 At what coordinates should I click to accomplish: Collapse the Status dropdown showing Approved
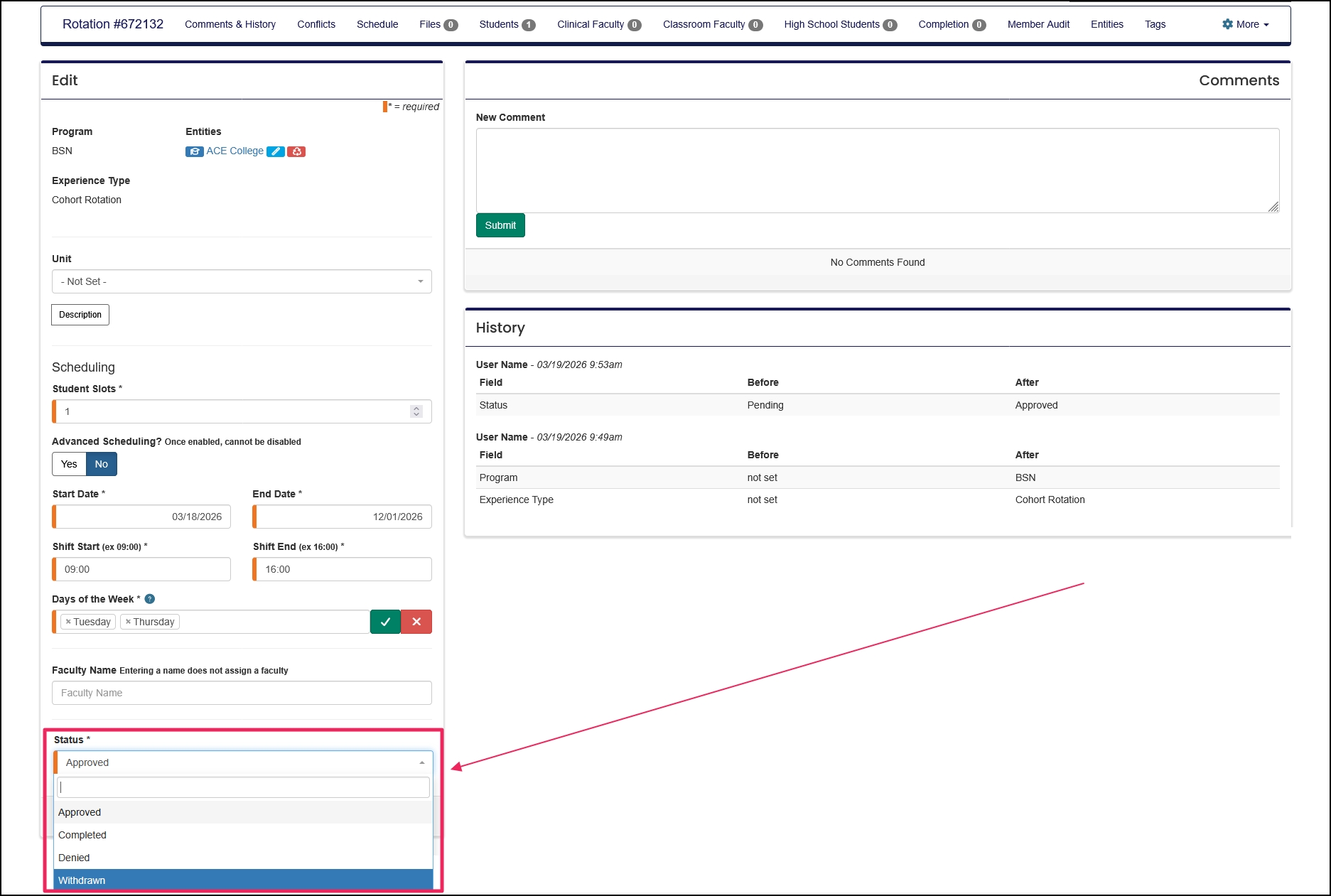coord(243,762)
